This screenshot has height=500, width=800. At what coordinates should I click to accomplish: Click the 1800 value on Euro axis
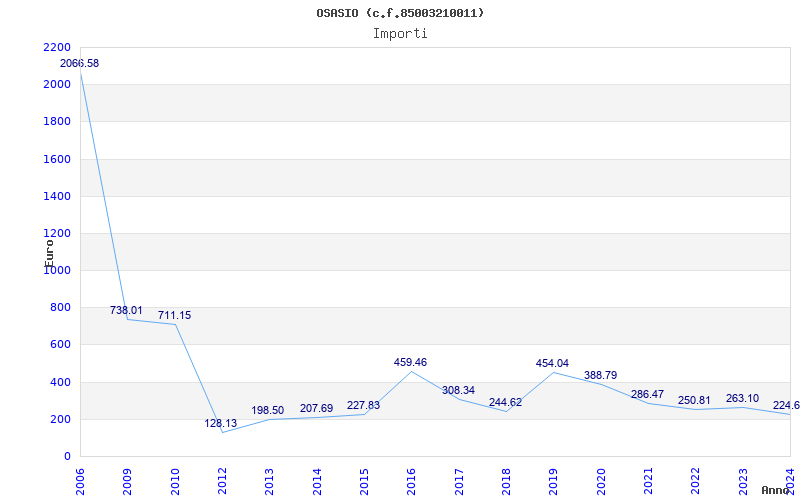57,122
